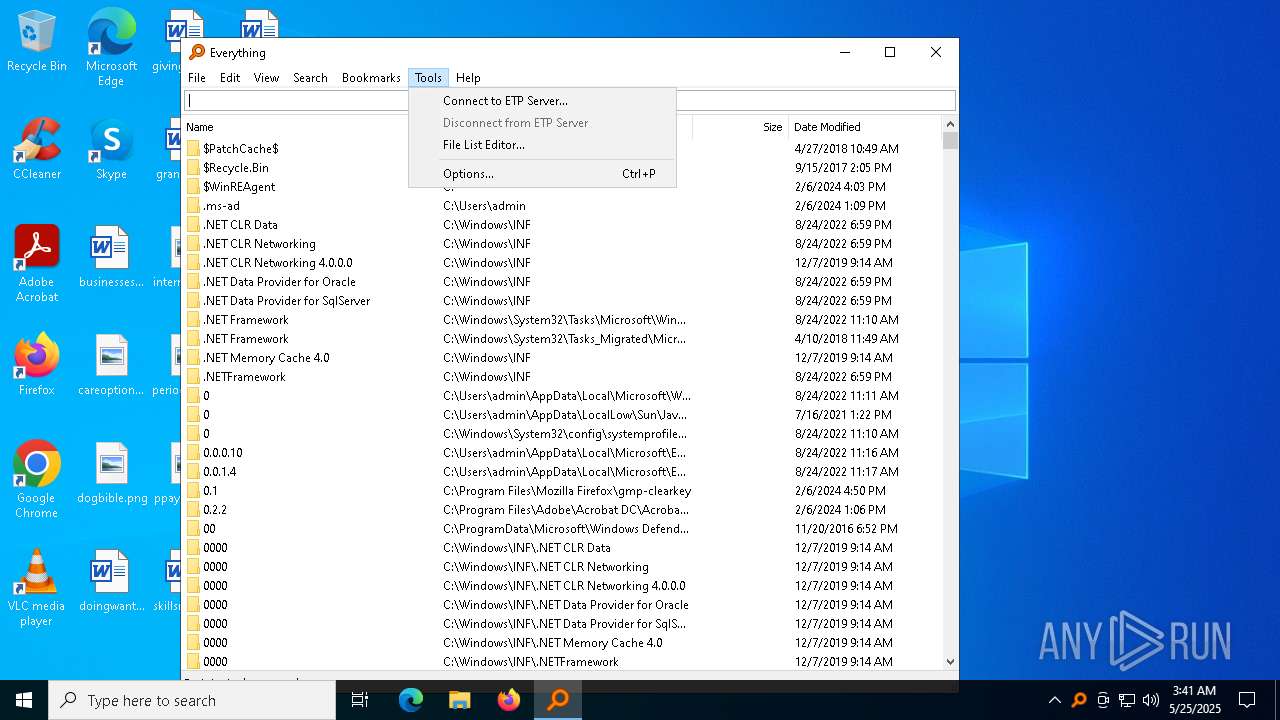Click scrollbar up arrow
The width and height of the screenshot is (1280, 720).
pyautogui.click(x=950, y=124)
